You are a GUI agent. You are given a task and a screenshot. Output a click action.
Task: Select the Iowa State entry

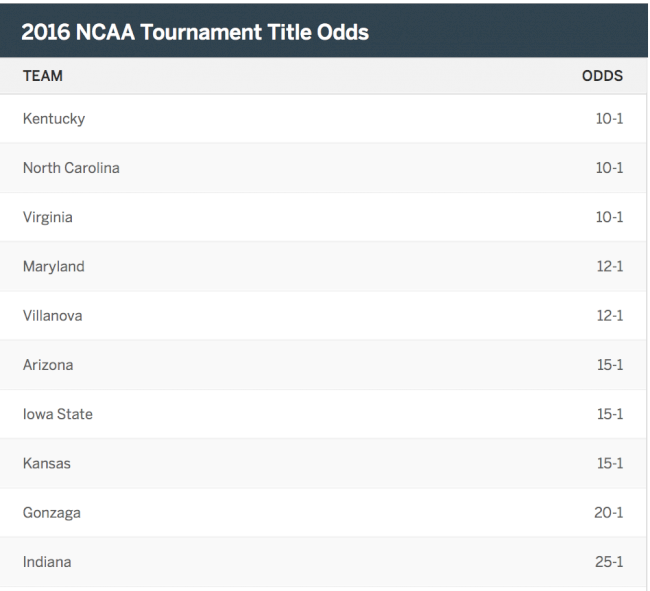point(58,414)
